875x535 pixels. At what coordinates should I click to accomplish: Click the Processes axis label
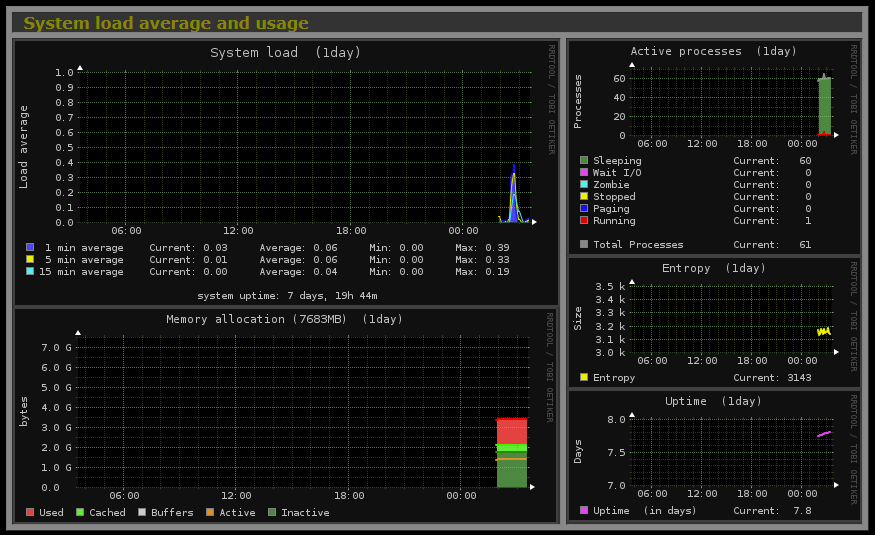click(578, 101)
